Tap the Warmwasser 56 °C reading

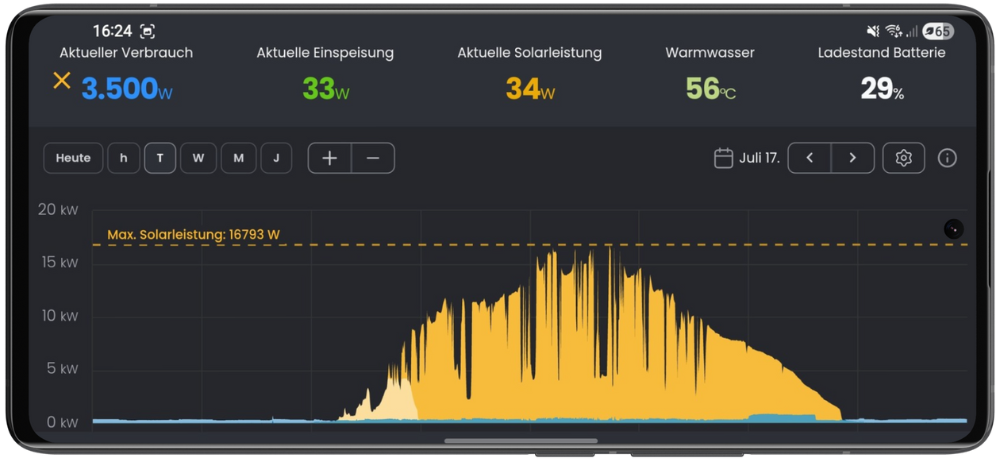(710, 89)
